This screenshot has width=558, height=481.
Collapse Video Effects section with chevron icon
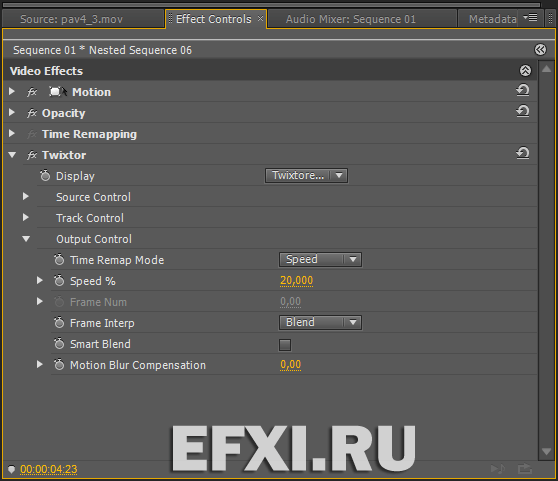525,70
